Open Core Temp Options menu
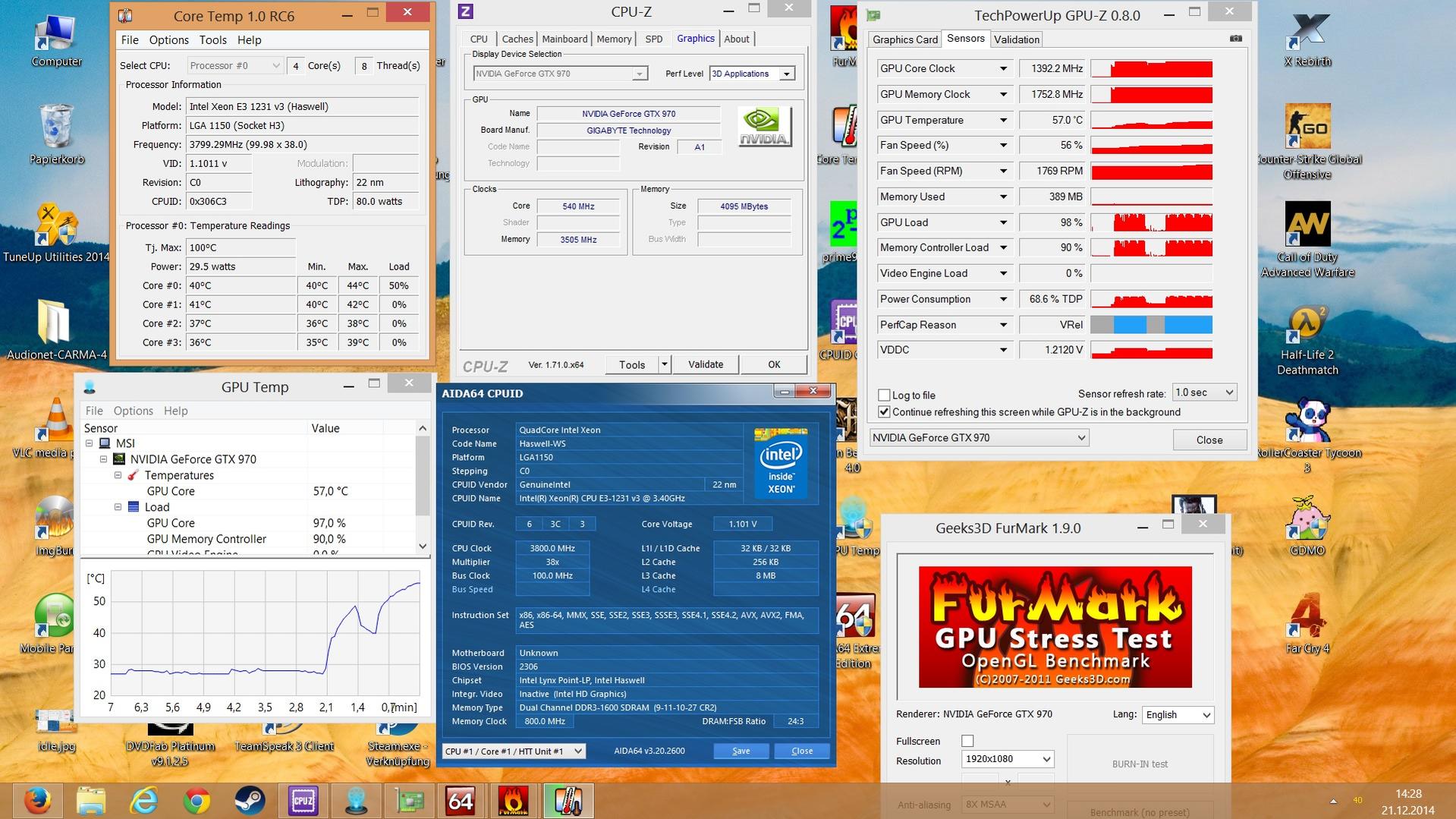Viewport: 1456px width, 819px height. coord(168,39)
